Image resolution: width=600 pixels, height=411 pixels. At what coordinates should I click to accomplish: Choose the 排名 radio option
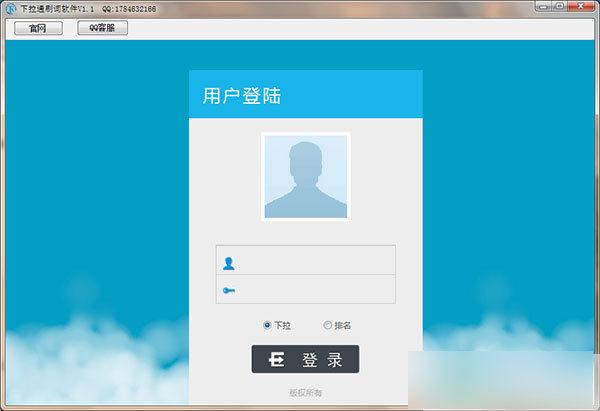[x=327, y=325]
